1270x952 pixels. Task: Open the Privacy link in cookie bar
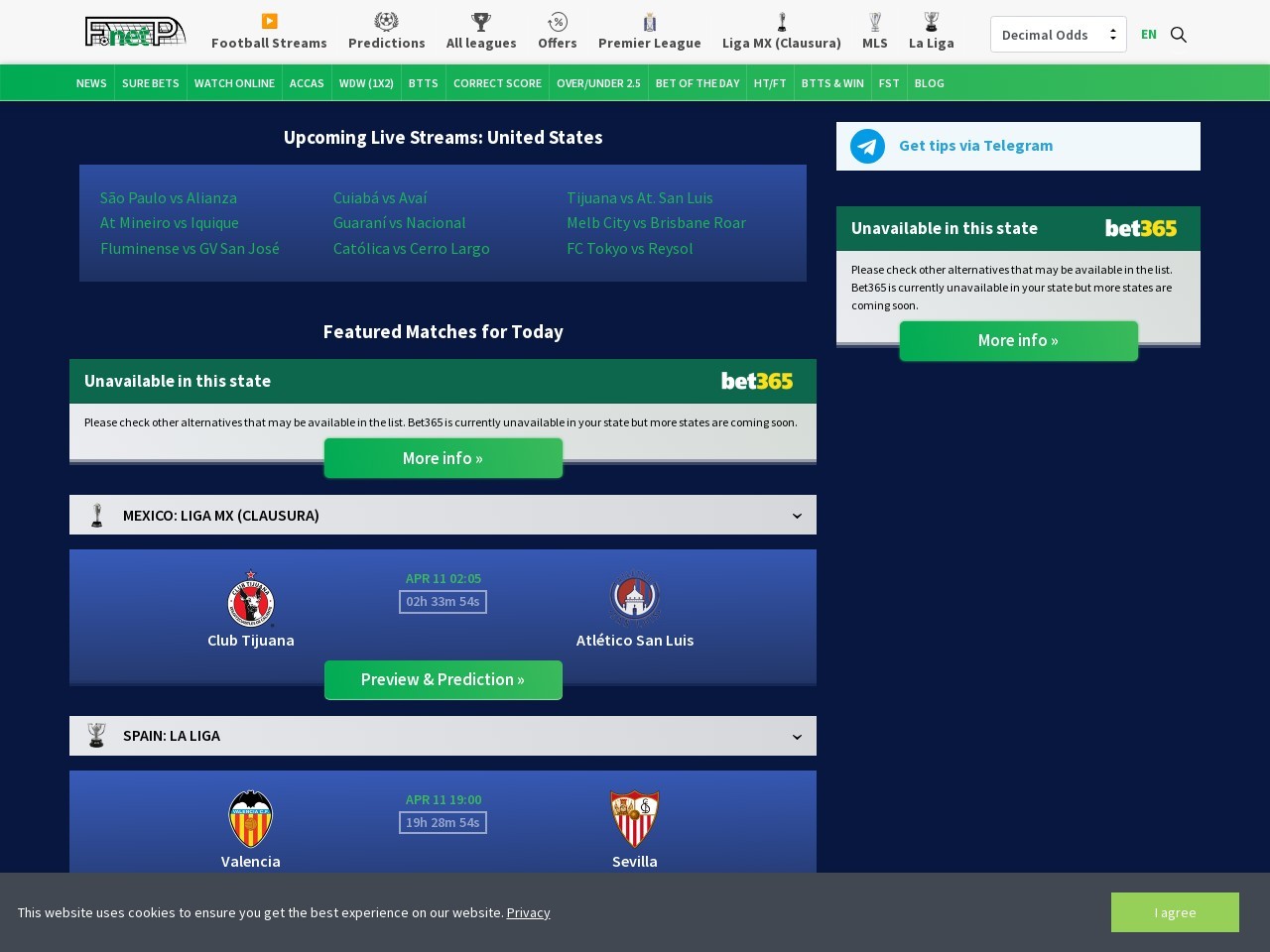click(528, 912)
